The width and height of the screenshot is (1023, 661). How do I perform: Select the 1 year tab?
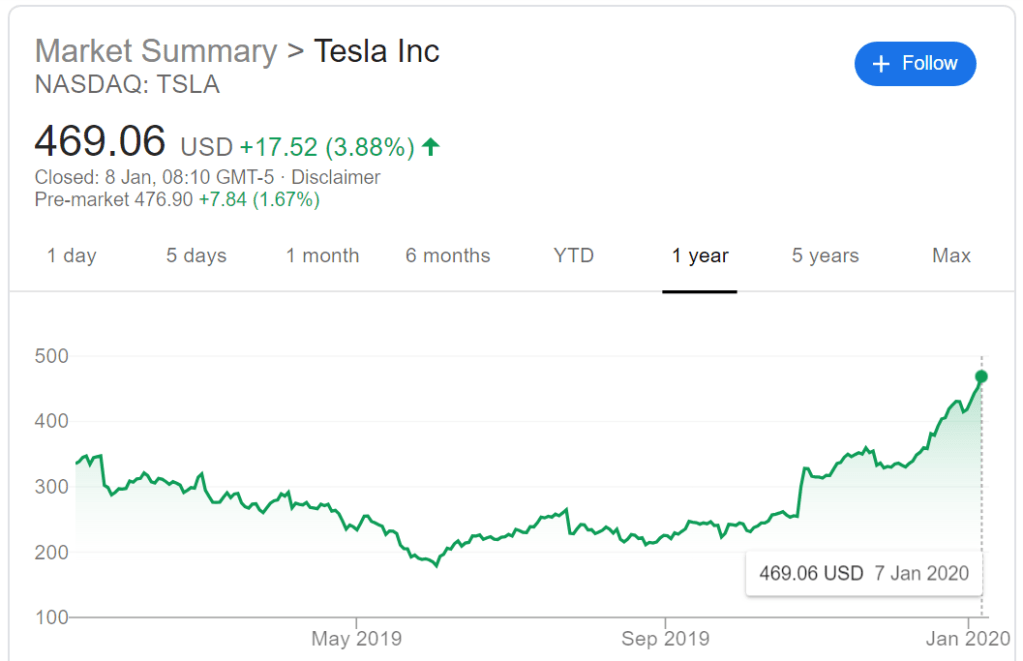click(700, 256)
